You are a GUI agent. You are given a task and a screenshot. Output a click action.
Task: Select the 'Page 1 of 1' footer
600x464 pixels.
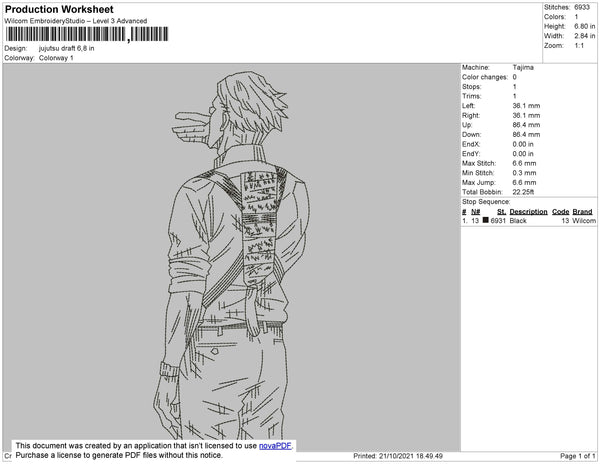coord(578,456)
